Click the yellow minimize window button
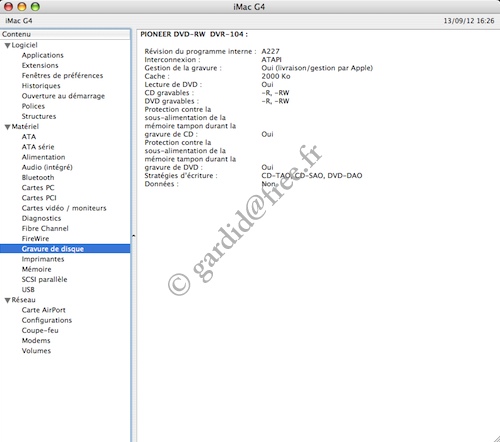 point(22,6)
